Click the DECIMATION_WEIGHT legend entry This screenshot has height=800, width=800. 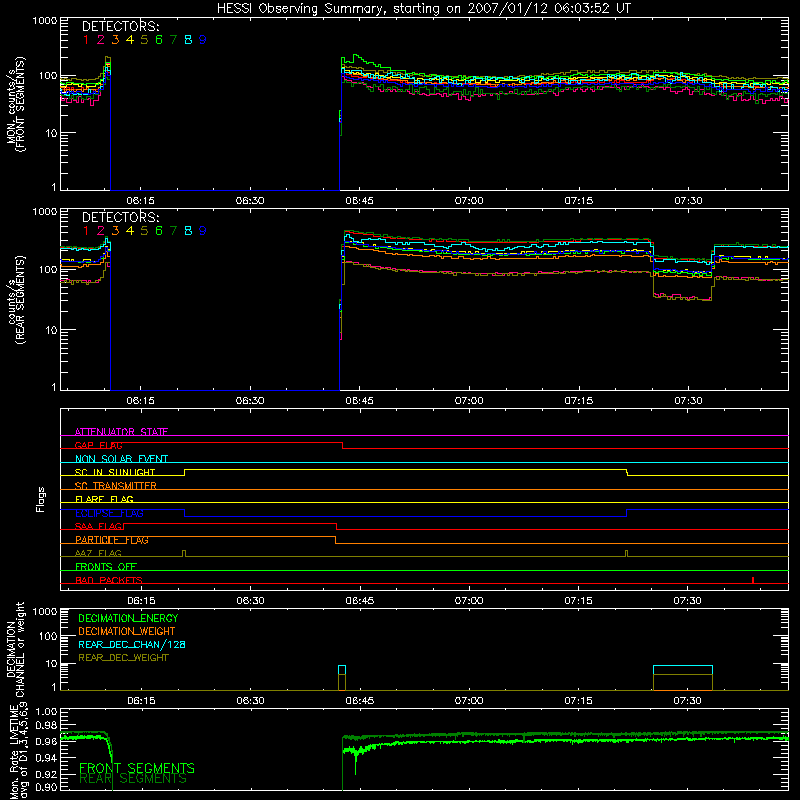[127, 631]
